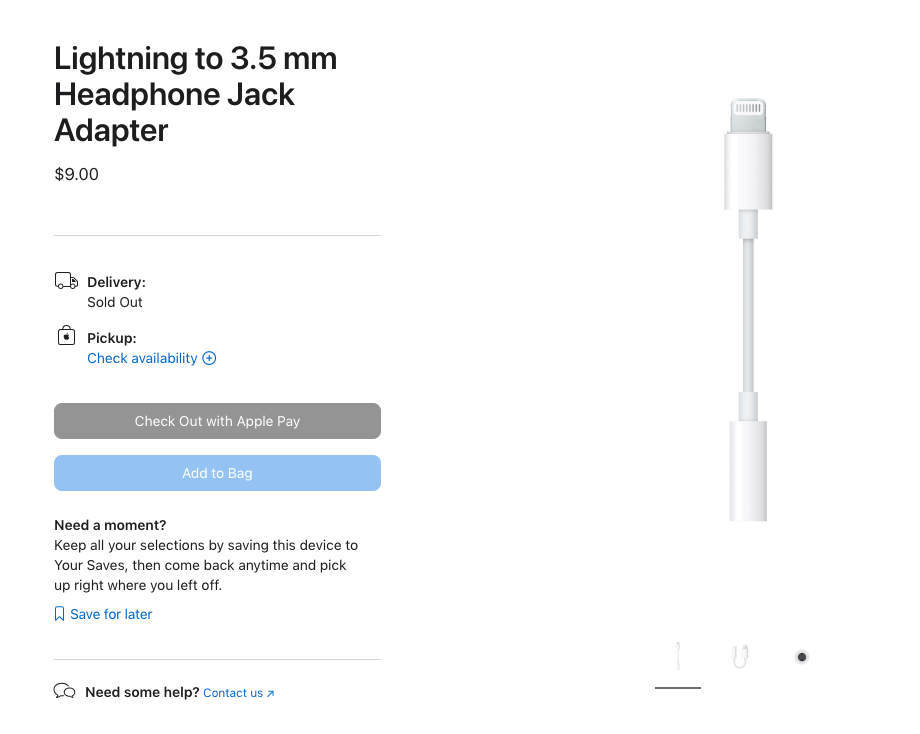This screenshot has height=734, width=920.
Task: Select the coiled adapter thumbnail
Action: click(x=739, y=655)
